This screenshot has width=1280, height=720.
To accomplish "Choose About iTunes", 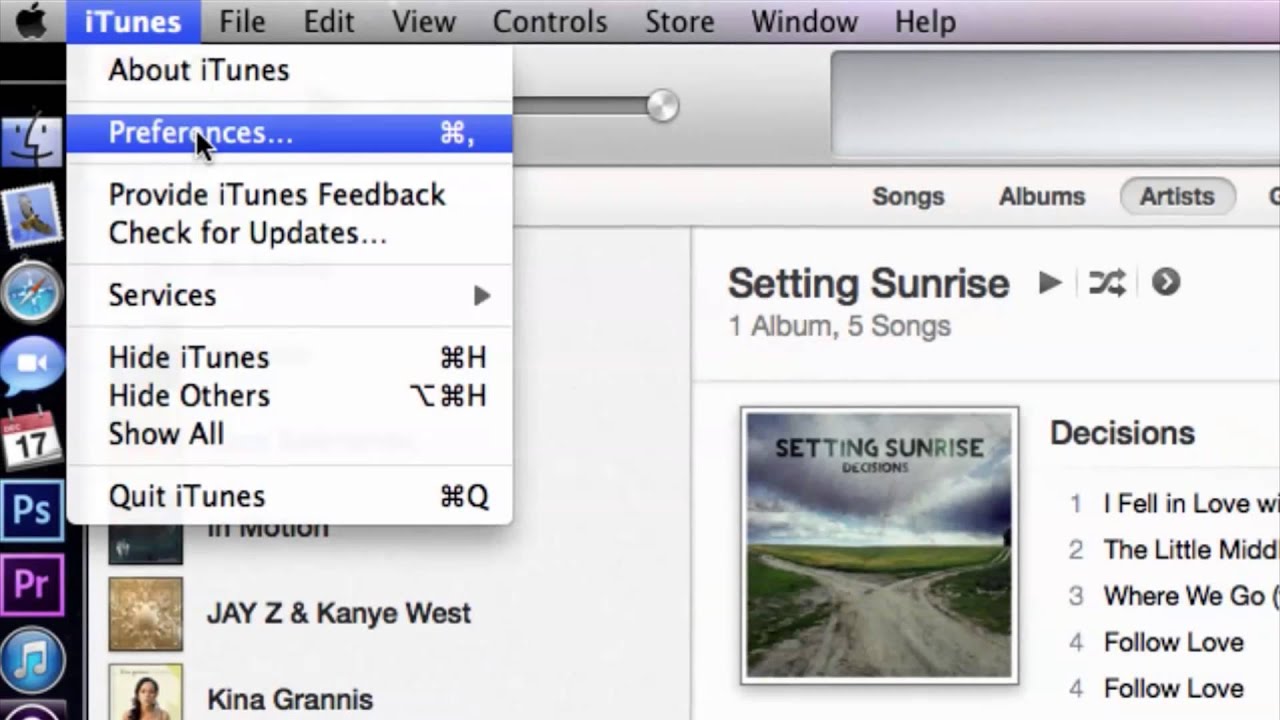I will click(289, 71).
